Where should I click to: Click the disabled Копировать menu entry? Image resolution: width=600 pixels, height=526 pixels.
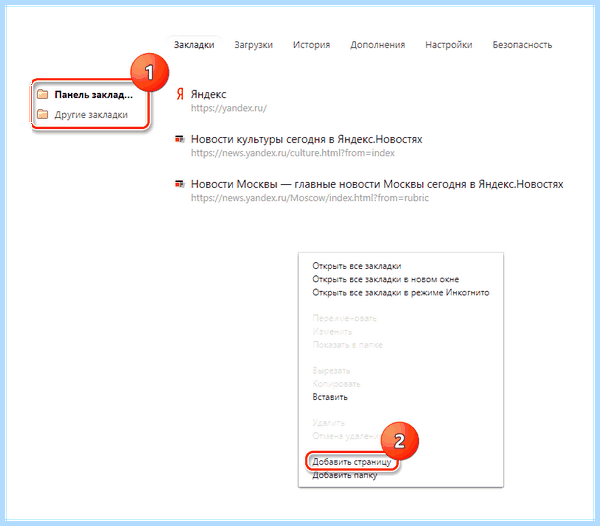pos(336,384)
